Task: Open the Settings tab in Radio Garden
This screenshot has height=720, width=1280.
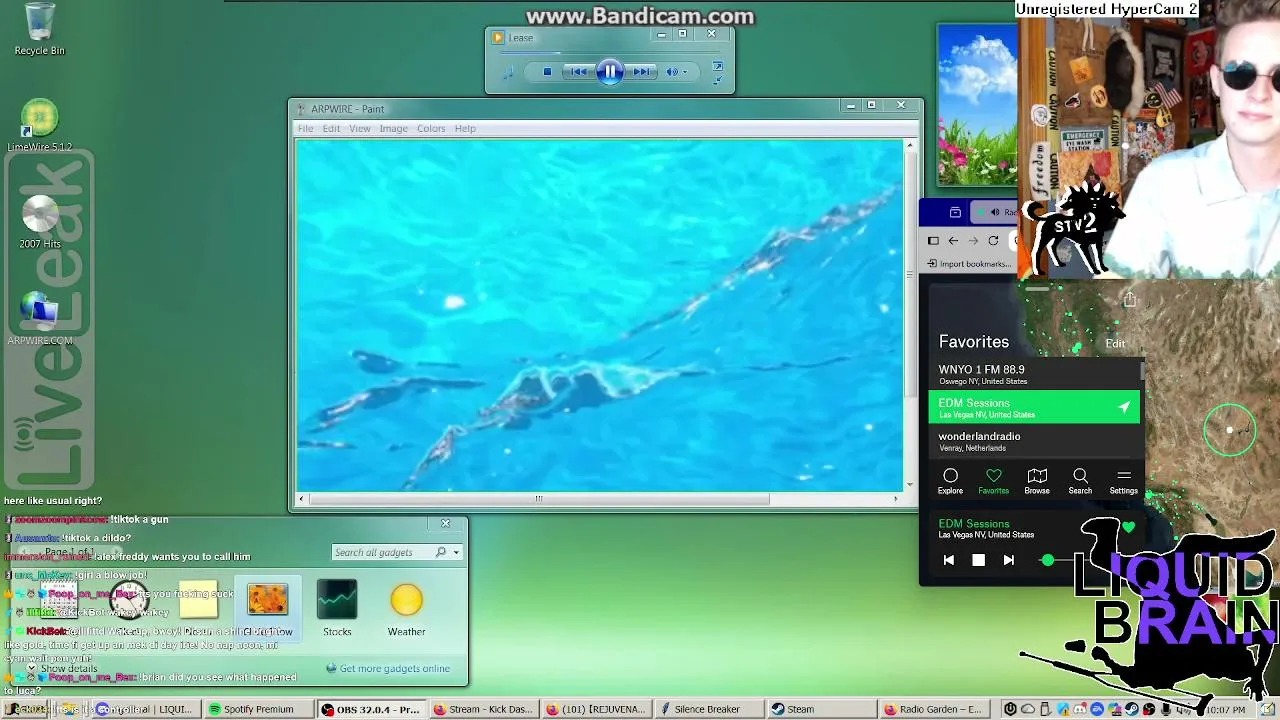Action: click(x=1123, y=481)
